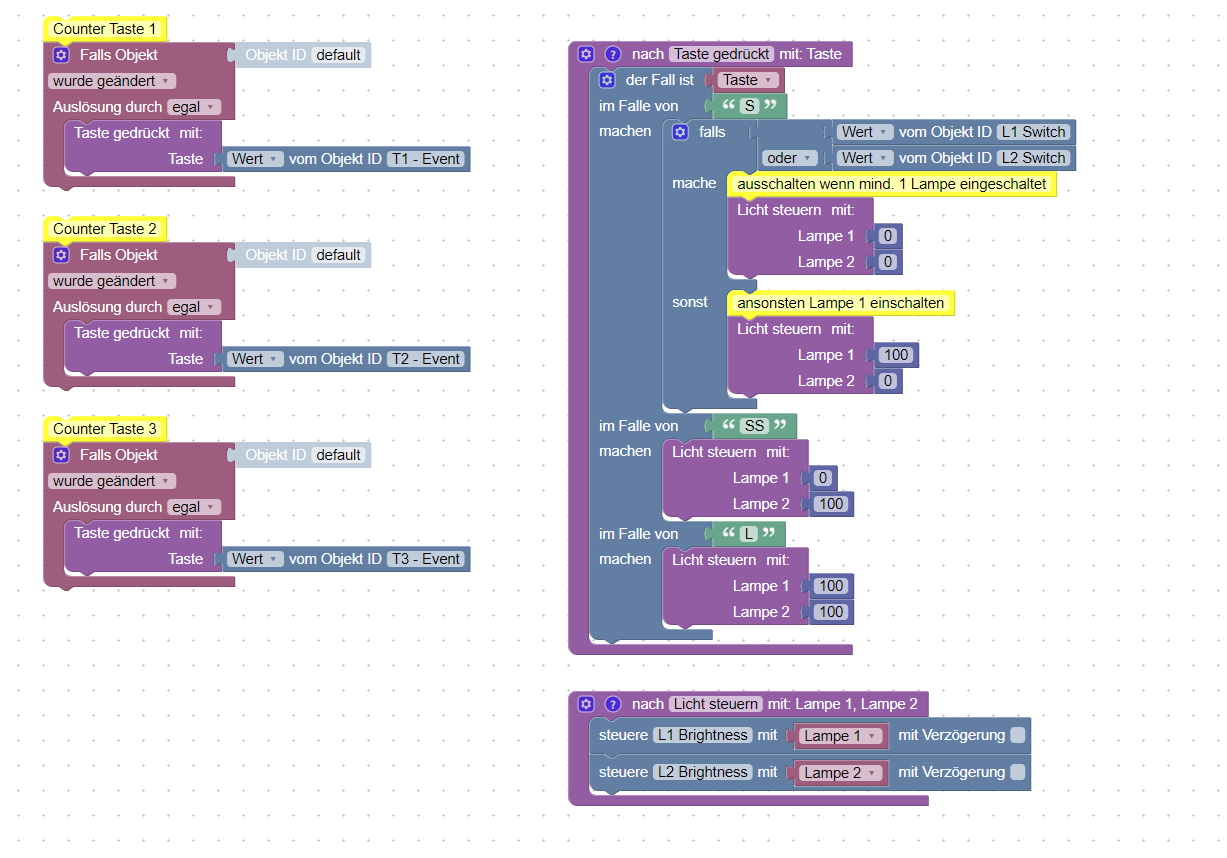
Task: Click 'L1 Switch' object ID field
Action: (1034, 132)
